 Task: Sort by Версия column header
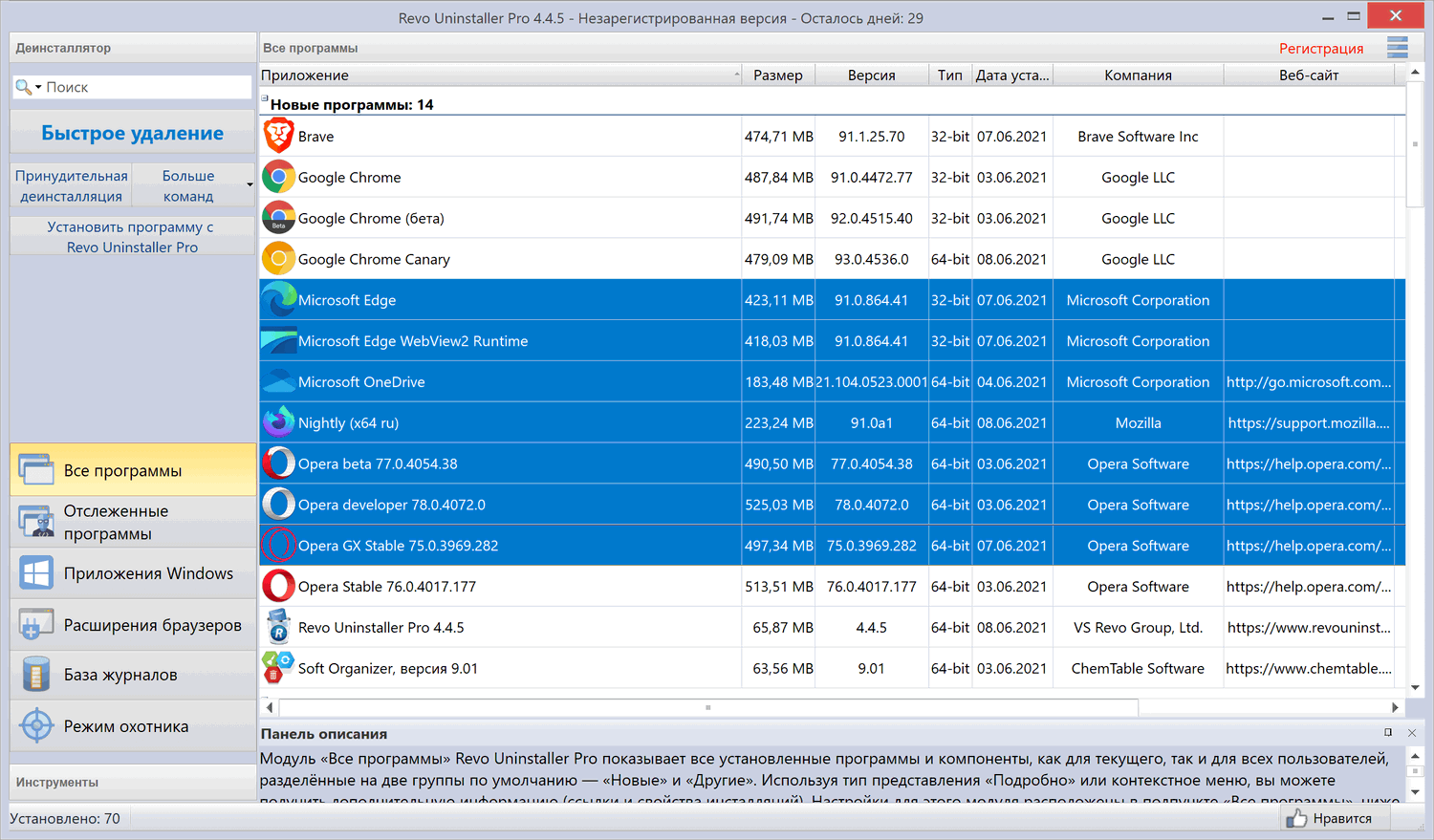(872, 75)
